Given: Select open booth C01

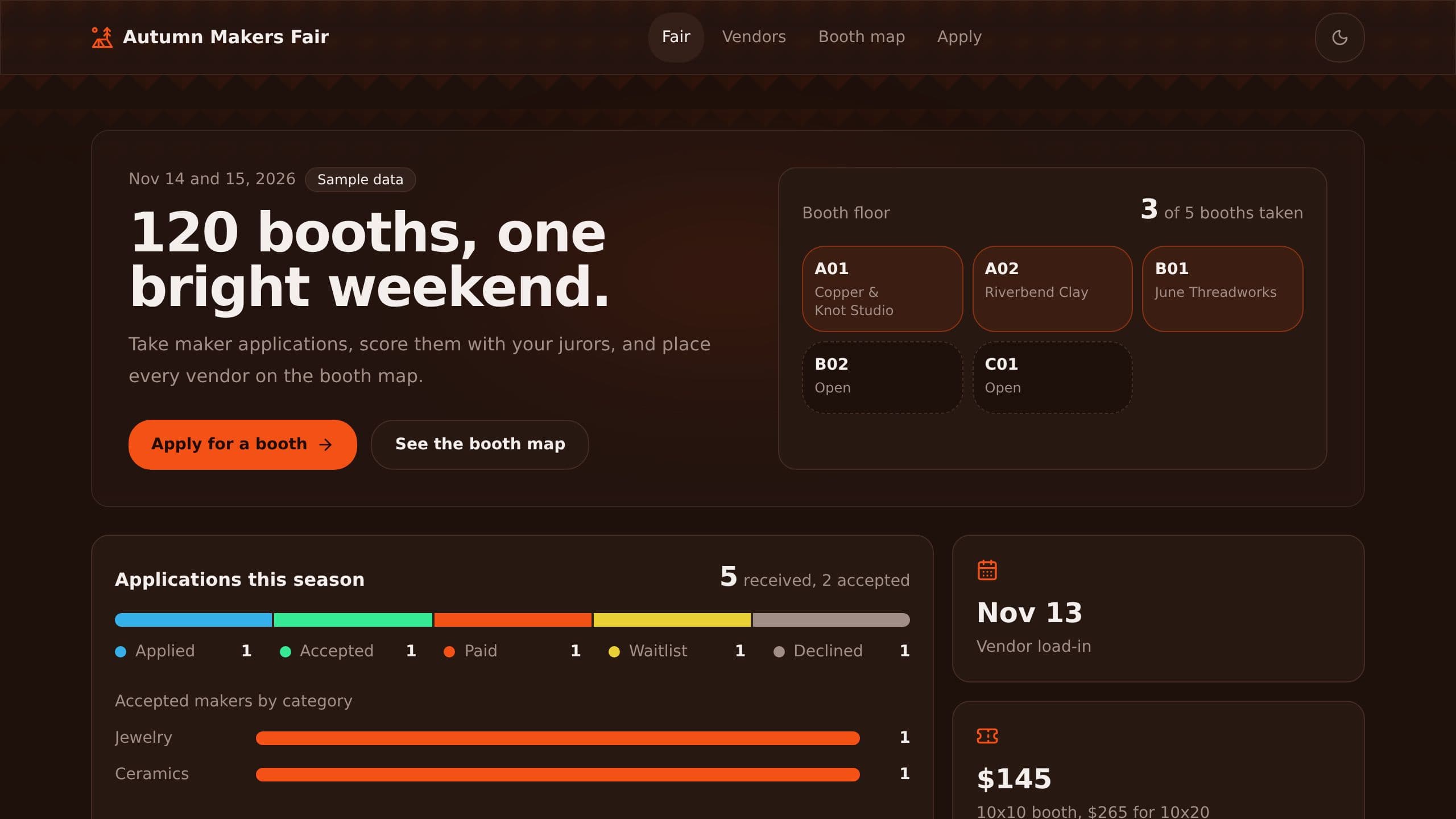Looking at the screenshot, I should 1052,377.
